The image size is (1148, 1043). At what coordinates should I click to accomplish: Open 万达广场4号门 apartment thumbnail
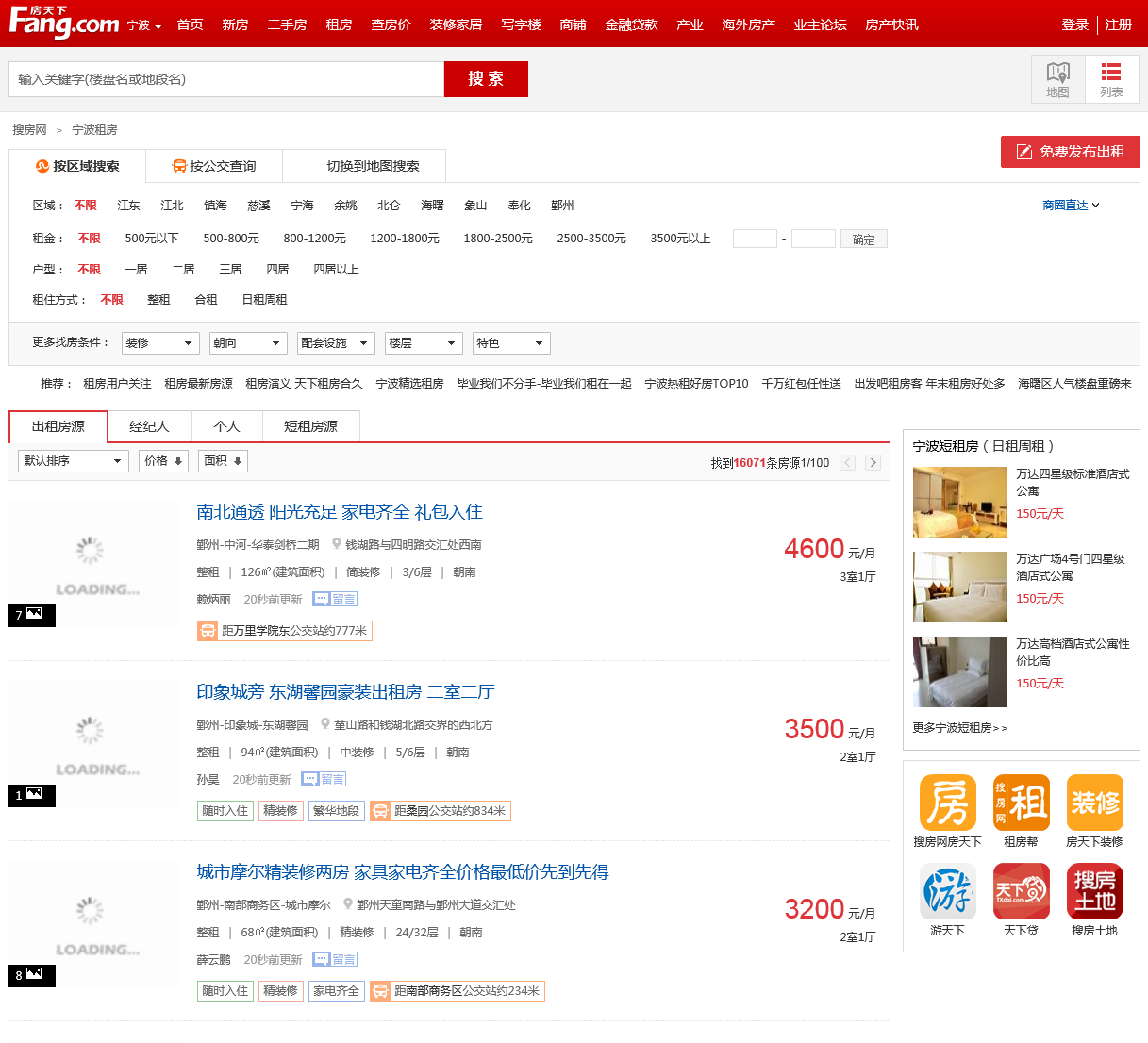[960, 587]
